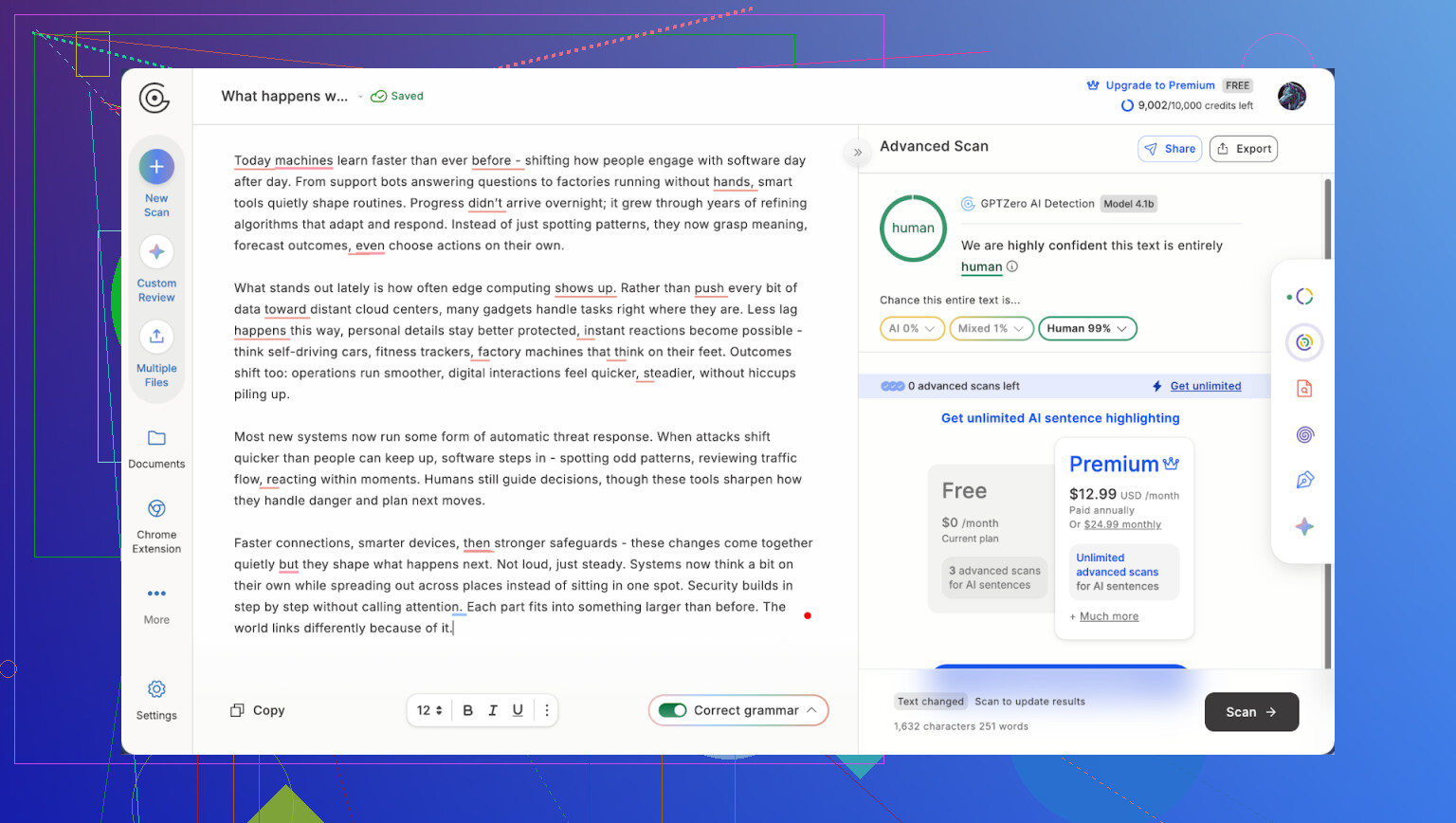1456x823 pixels.
Task: Toggle the Correct grammar switch
Action: point(673,710)
